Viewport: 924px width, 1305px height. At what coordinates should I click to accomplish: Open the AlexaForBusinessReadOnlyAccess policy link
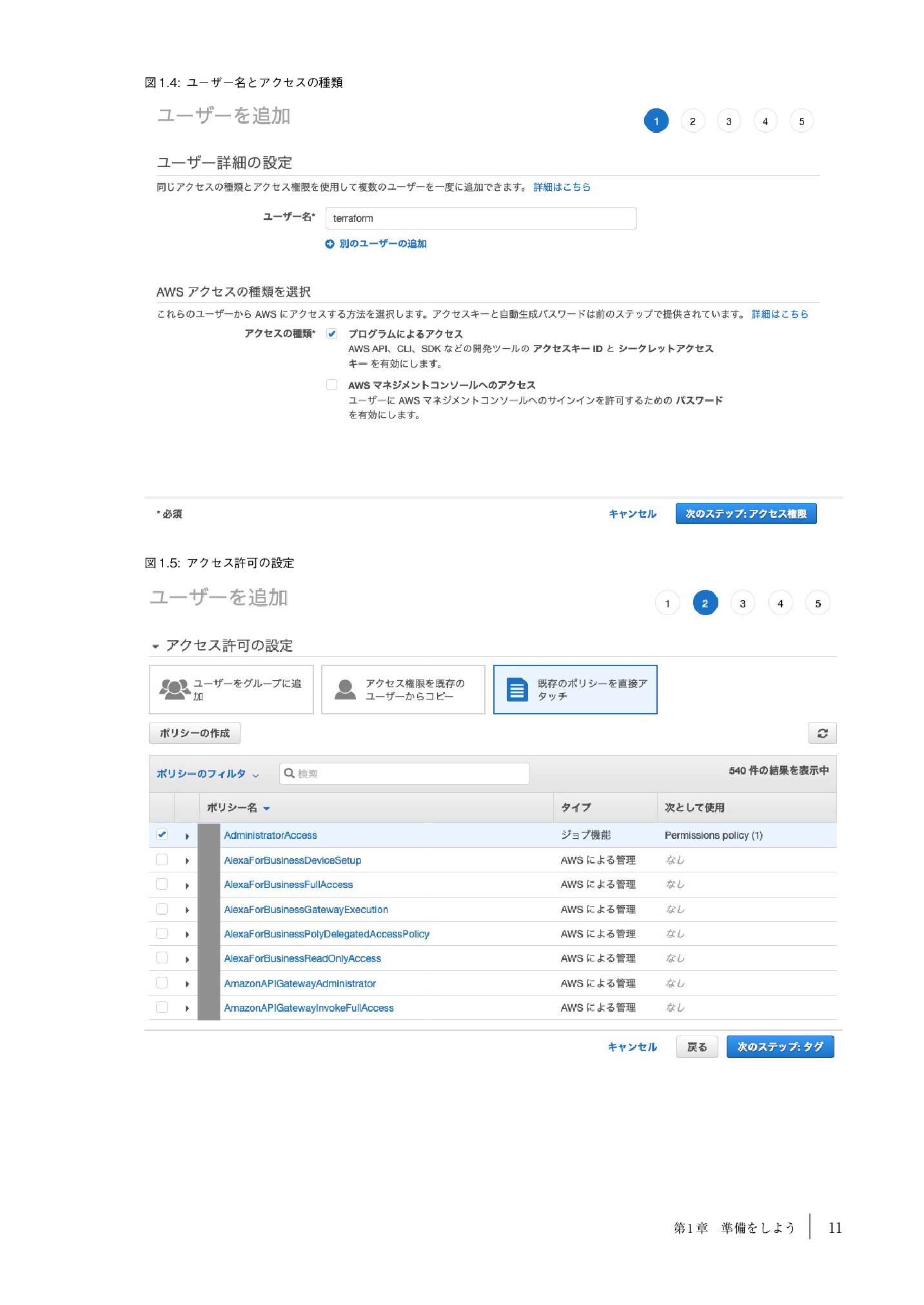click(302, 959)
